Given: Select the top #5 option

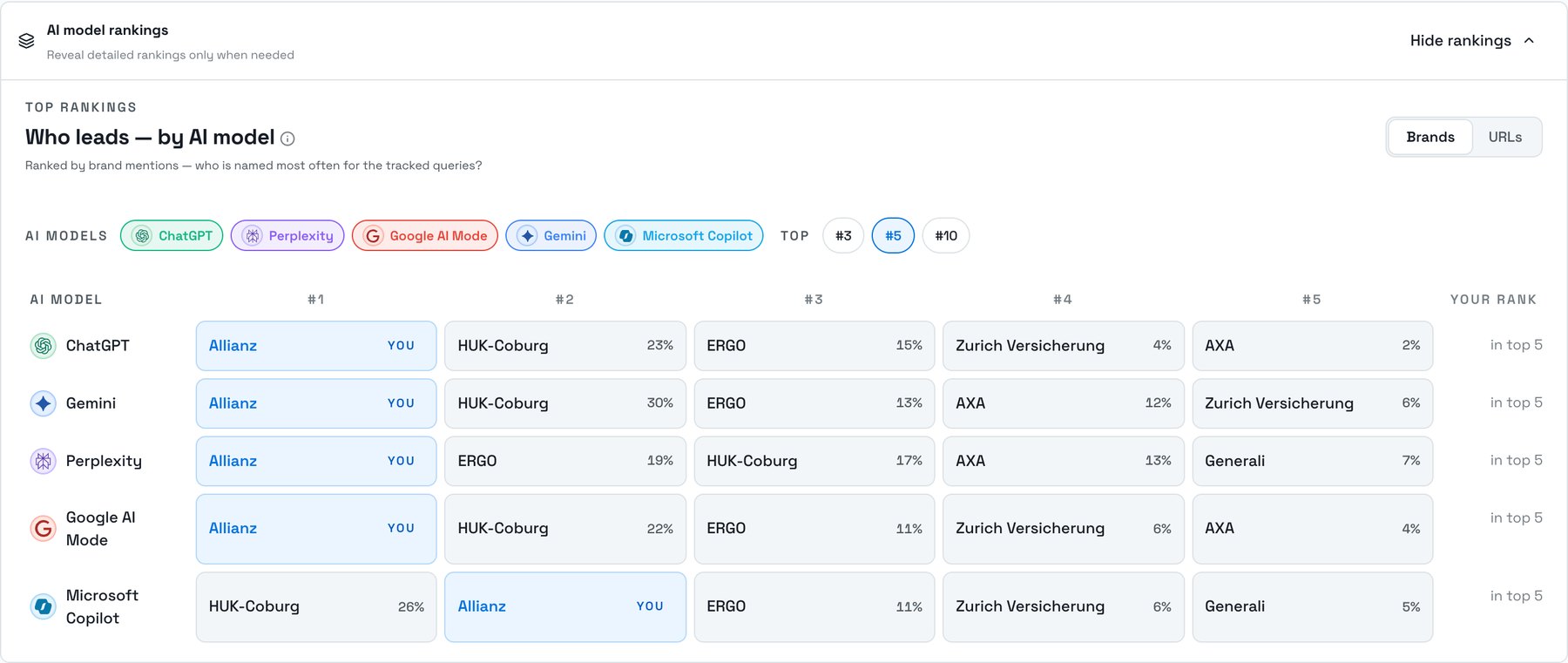Looking at the screenshot, I should 893,235.
